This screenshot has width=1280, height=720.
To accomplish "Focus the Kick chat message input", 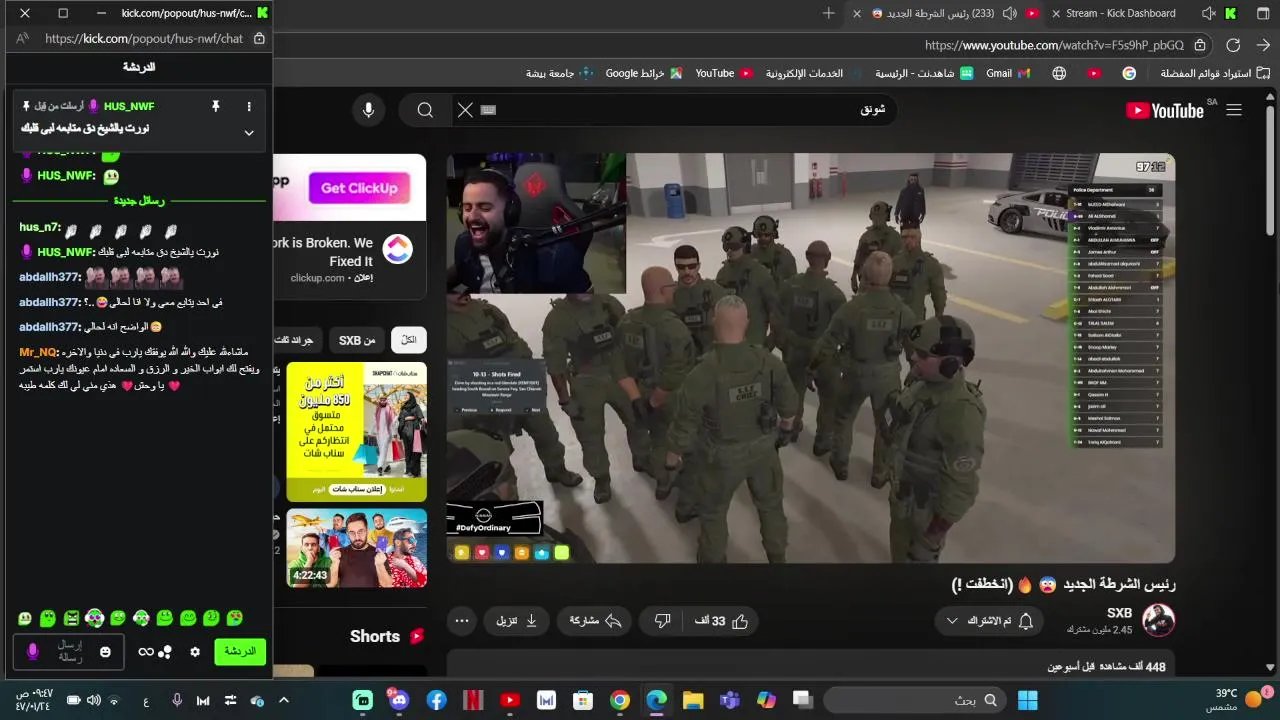I will 69,652.
